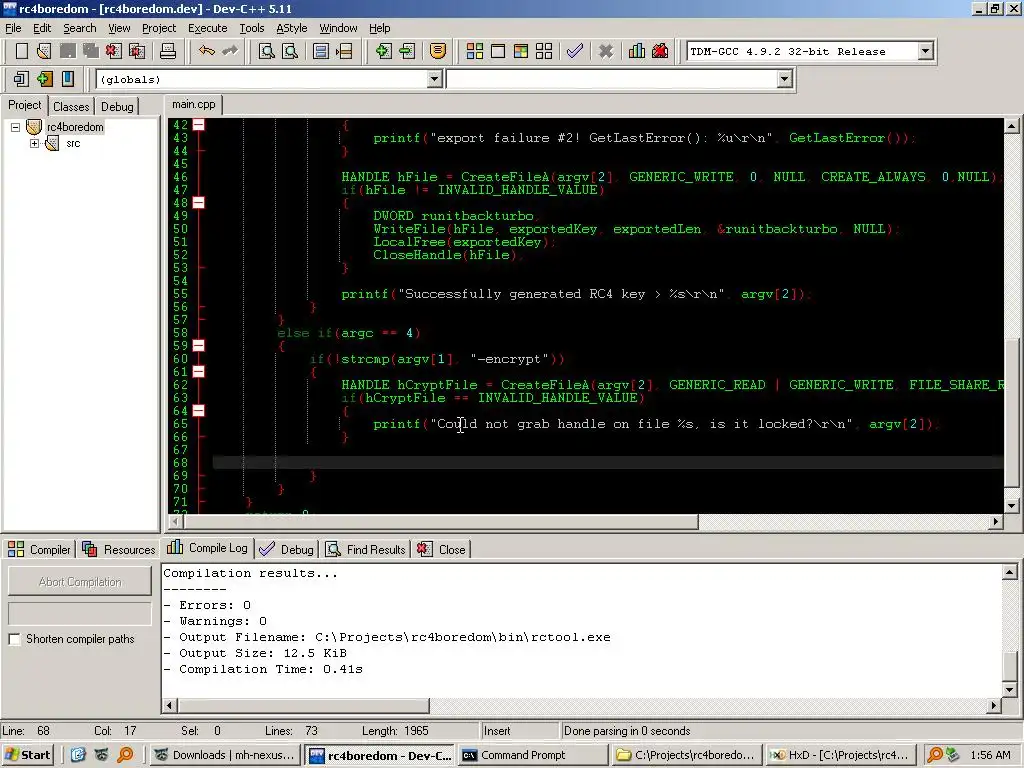Open the Tools menu
This screenshot has width=1024, height=768.
click(251, 28)
